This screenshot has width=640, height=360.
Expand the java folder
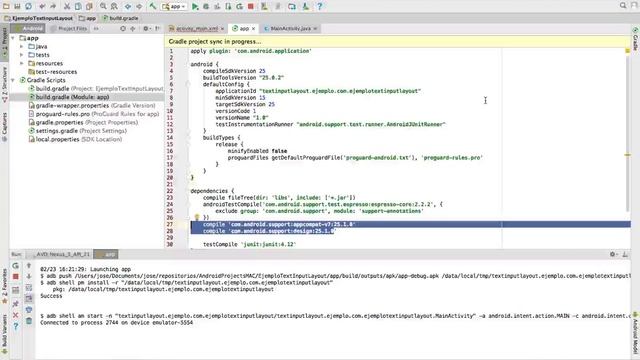pos(22,47)
